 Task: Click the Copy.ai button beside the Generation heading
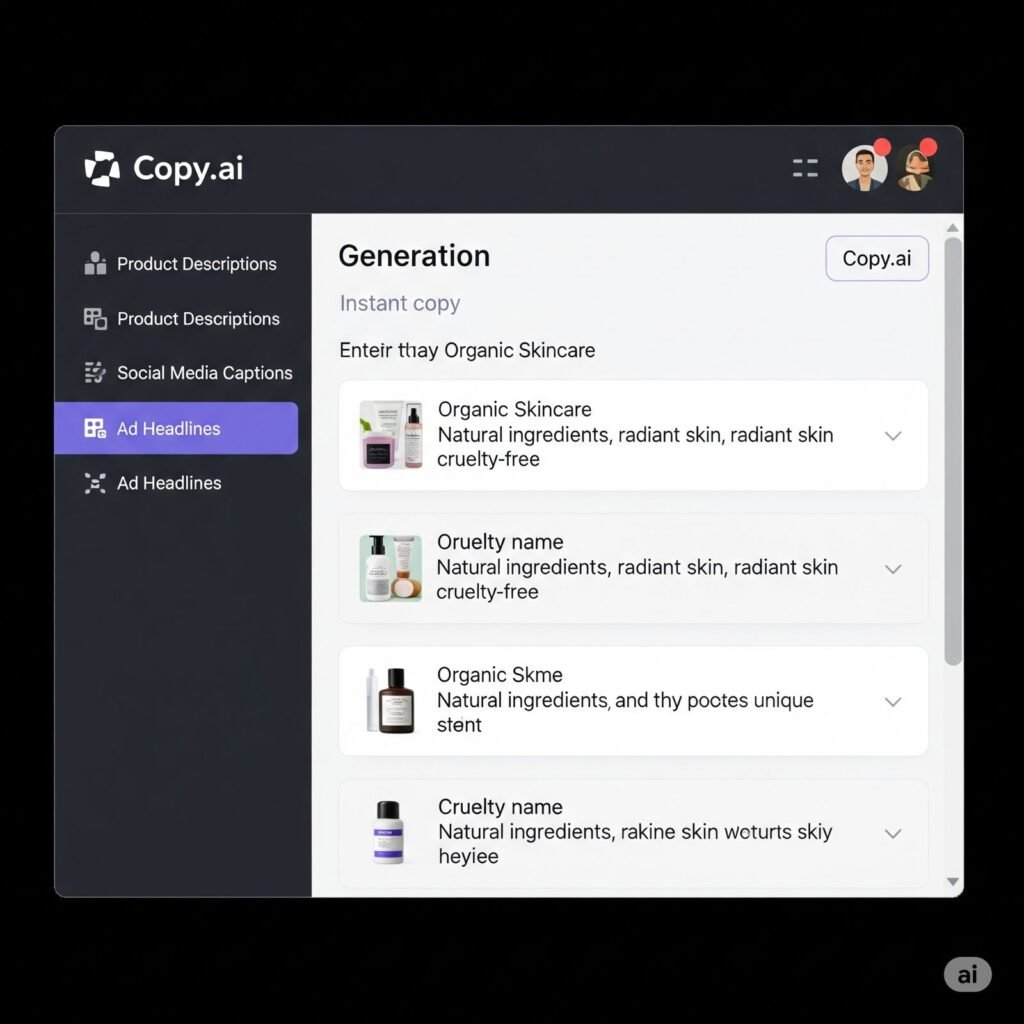click(x=877, y=259)
